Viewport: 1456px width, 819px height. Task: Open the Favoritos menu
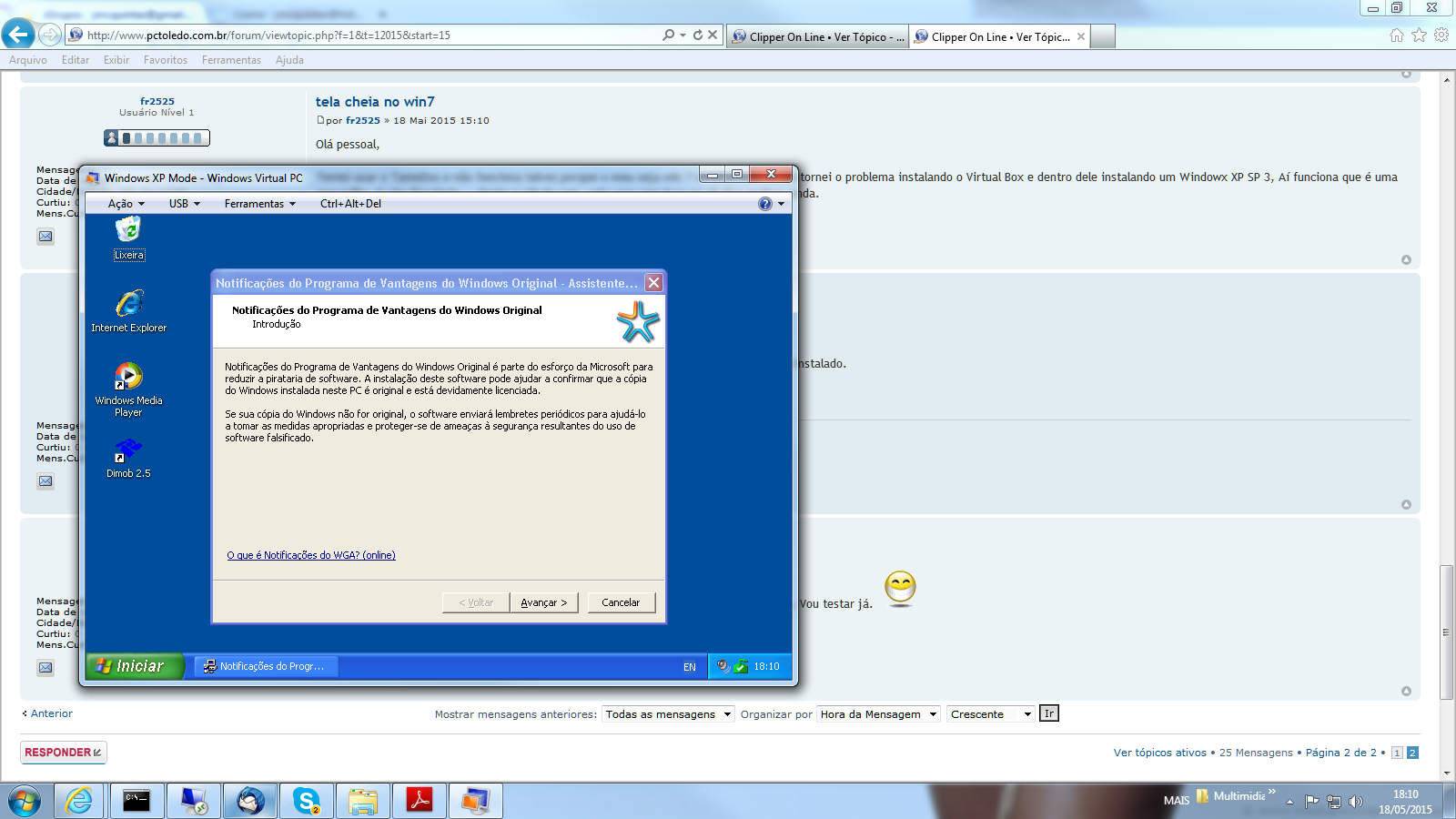tap(166, 60)
